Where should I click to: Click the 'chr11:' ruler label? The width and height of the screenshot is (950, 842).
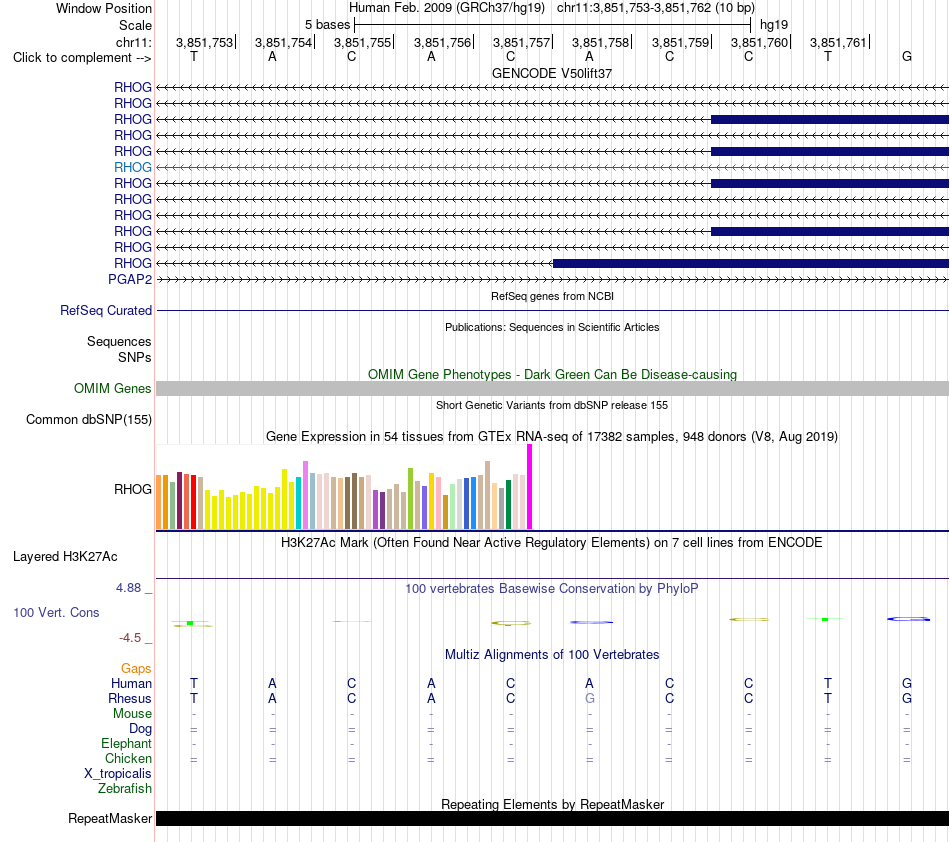pyautogui.click(x=133, y=42)
